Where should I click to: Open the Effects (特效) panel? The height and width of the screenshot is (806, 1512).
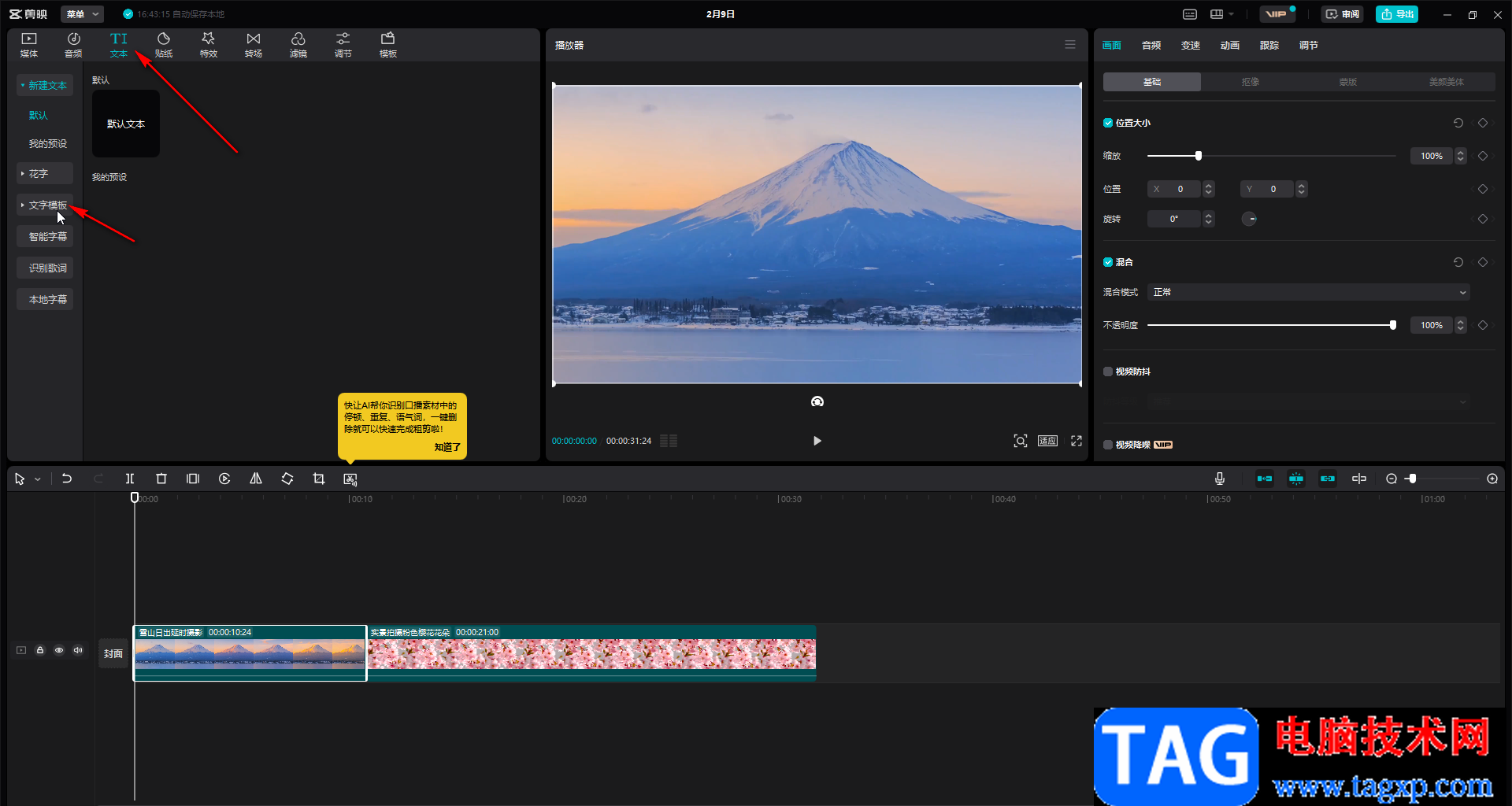209,45
